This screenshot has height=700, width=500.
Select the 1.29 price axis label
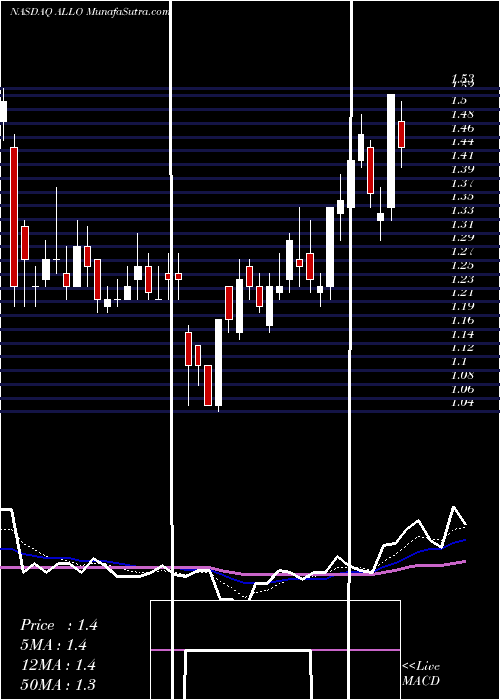pos(463,238)
